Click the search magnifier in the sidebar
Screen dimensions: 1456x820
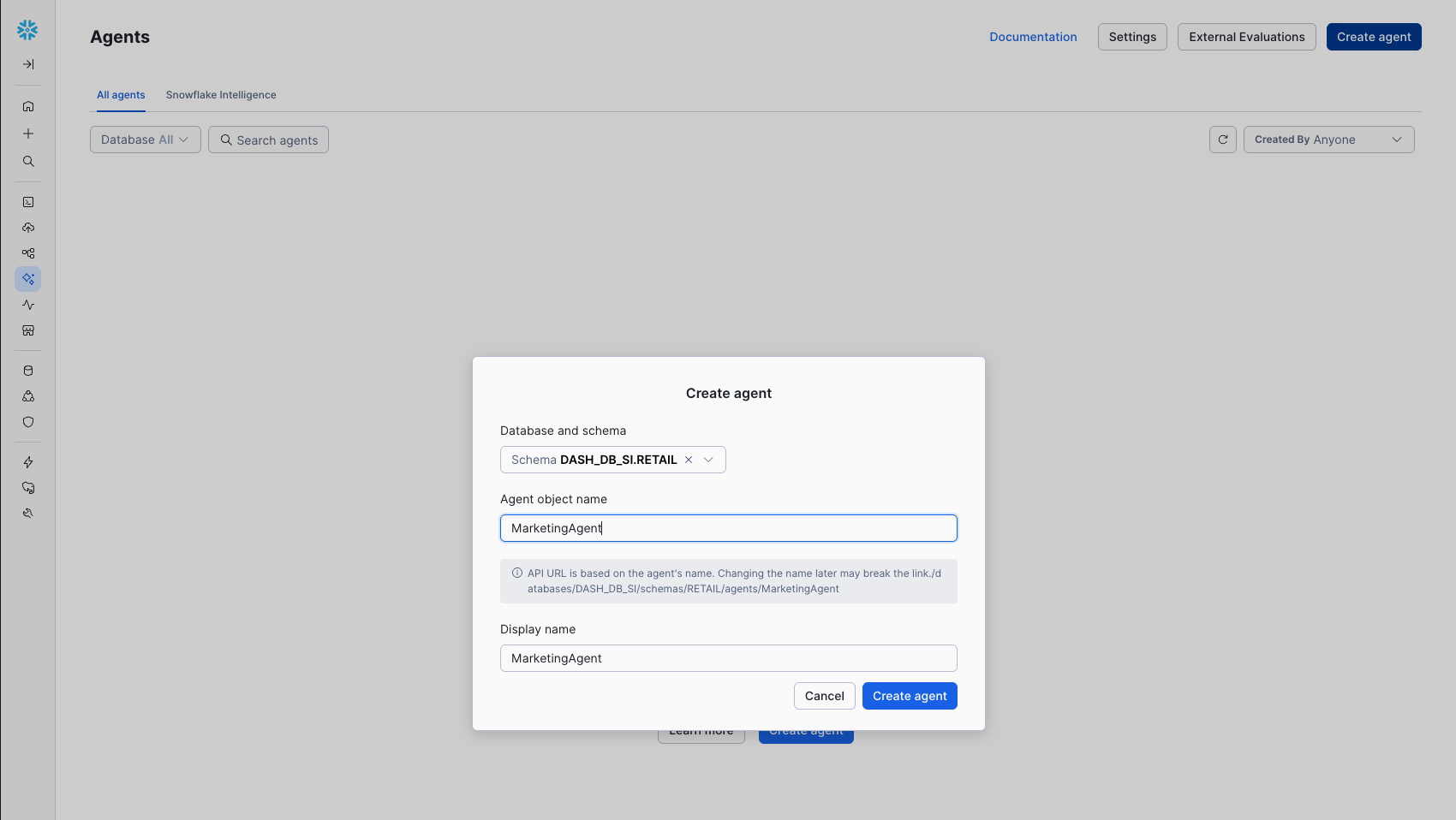[x=27, y=161]
